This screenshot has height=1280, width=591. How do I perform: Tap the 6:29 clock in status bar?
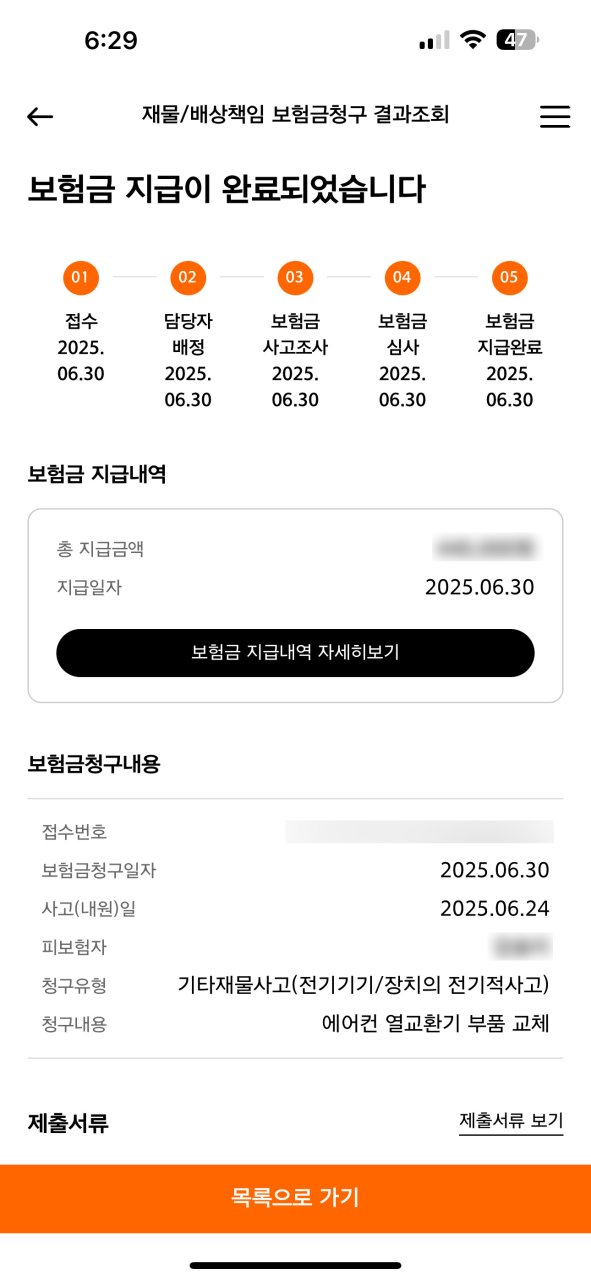(111, 40)
